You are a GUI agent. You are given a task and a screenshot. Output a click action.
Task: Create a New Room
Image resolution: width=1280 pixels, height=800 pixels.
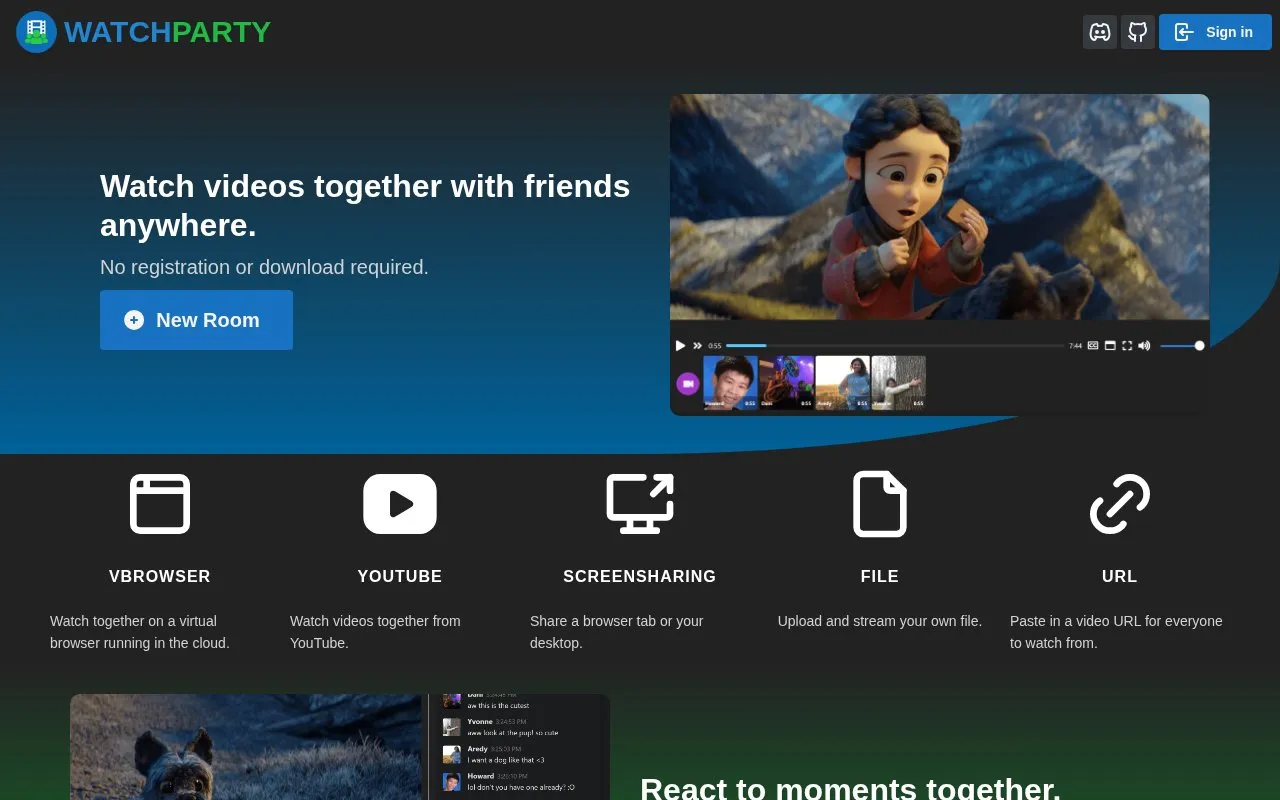click(196, 320)
